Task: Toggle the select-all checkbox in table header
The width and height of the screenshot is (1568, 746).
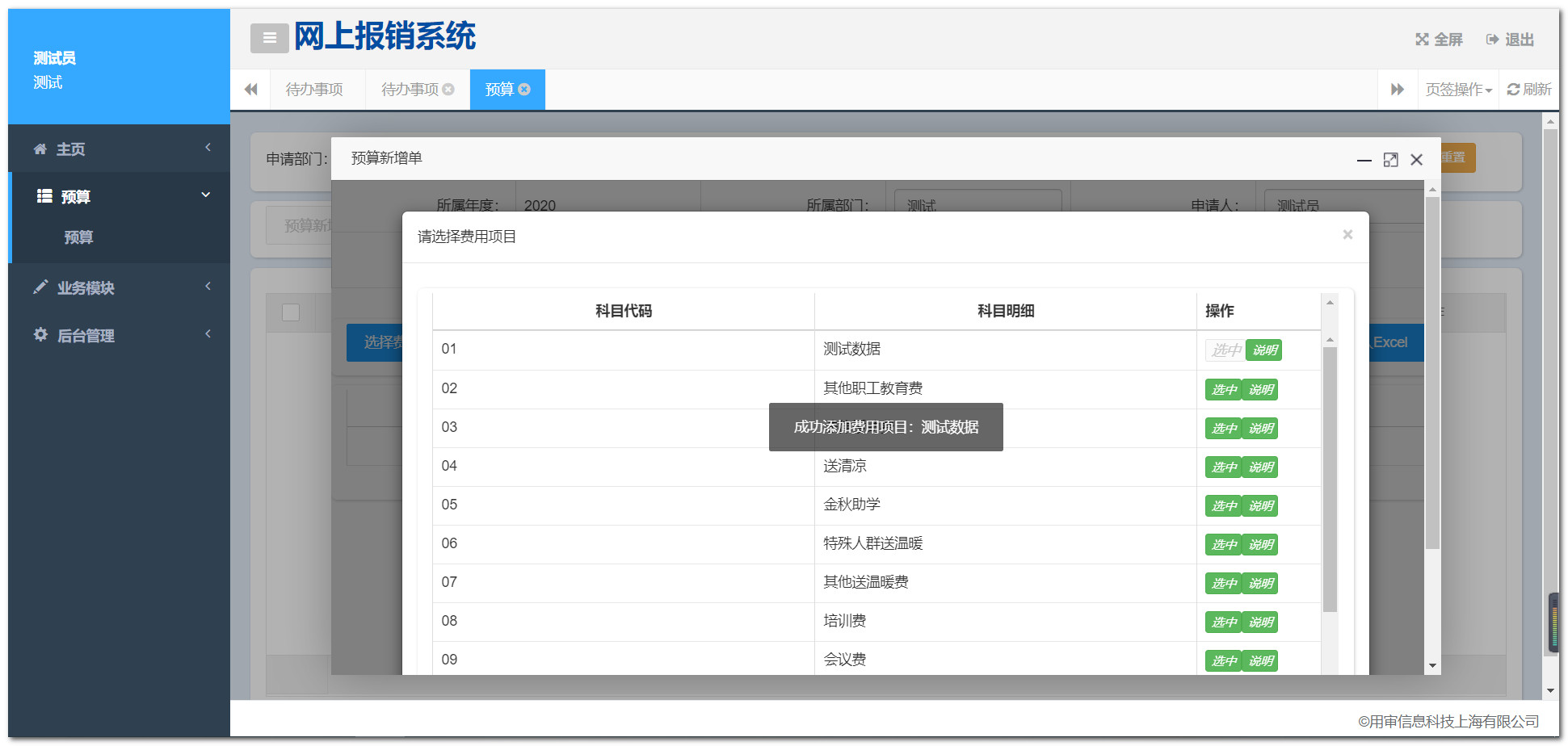Action: [x=291, y=312]
